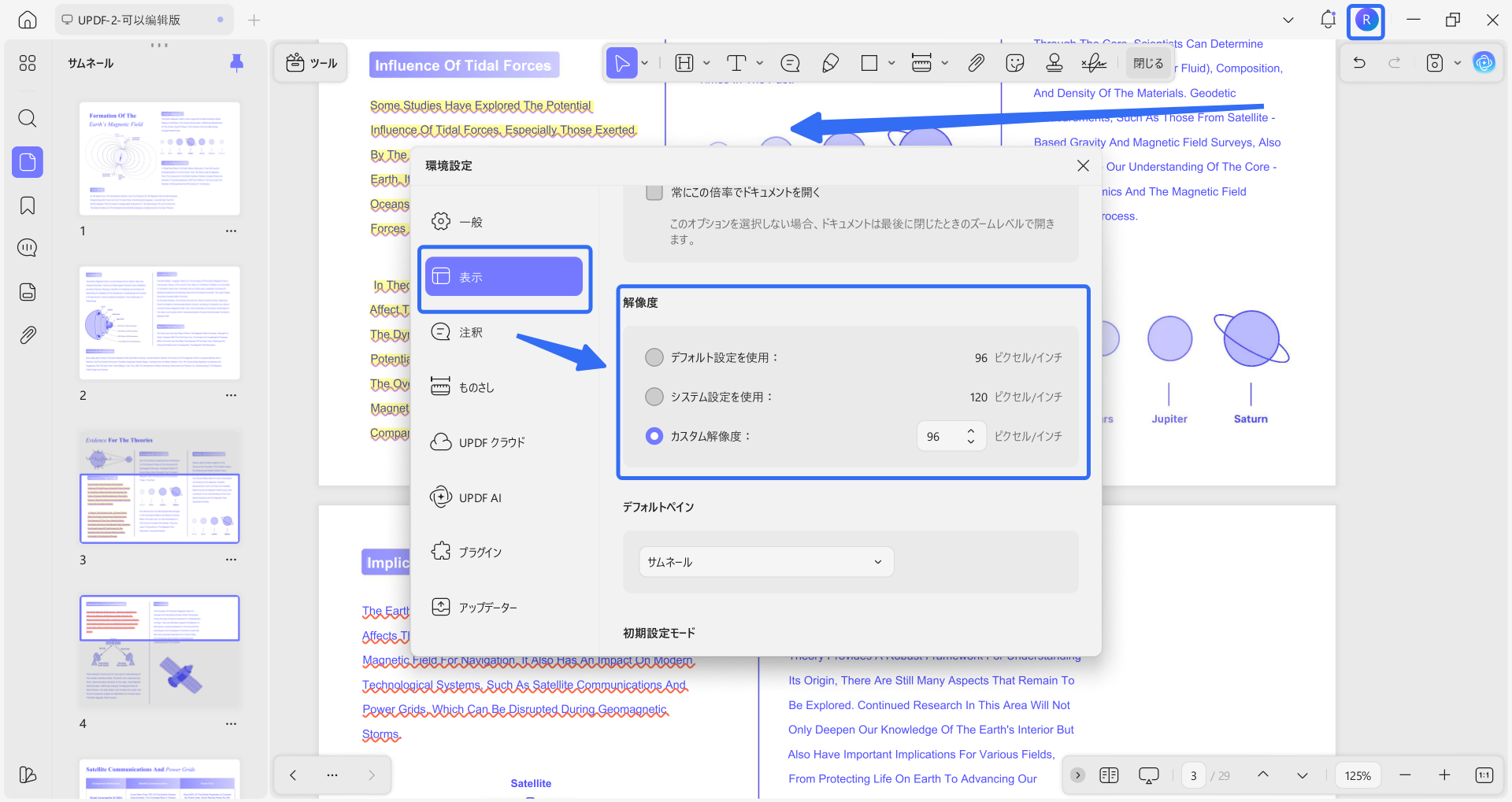The width and height of the screenshot is (1512, 802).
Task: Select the highlighter pen tool
Action: pyautogui.click(x=830, y=62)
